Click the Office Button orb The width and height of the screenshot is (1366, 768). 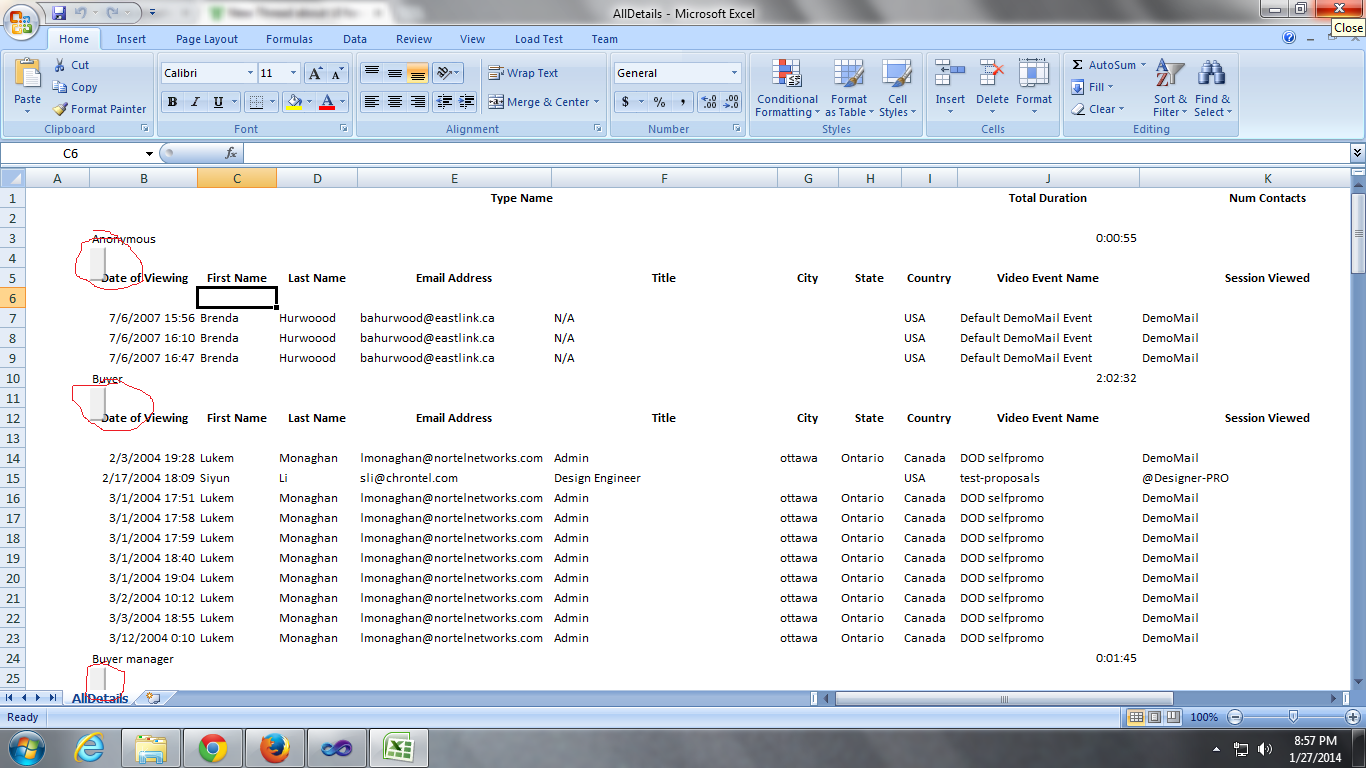[21, 22]
